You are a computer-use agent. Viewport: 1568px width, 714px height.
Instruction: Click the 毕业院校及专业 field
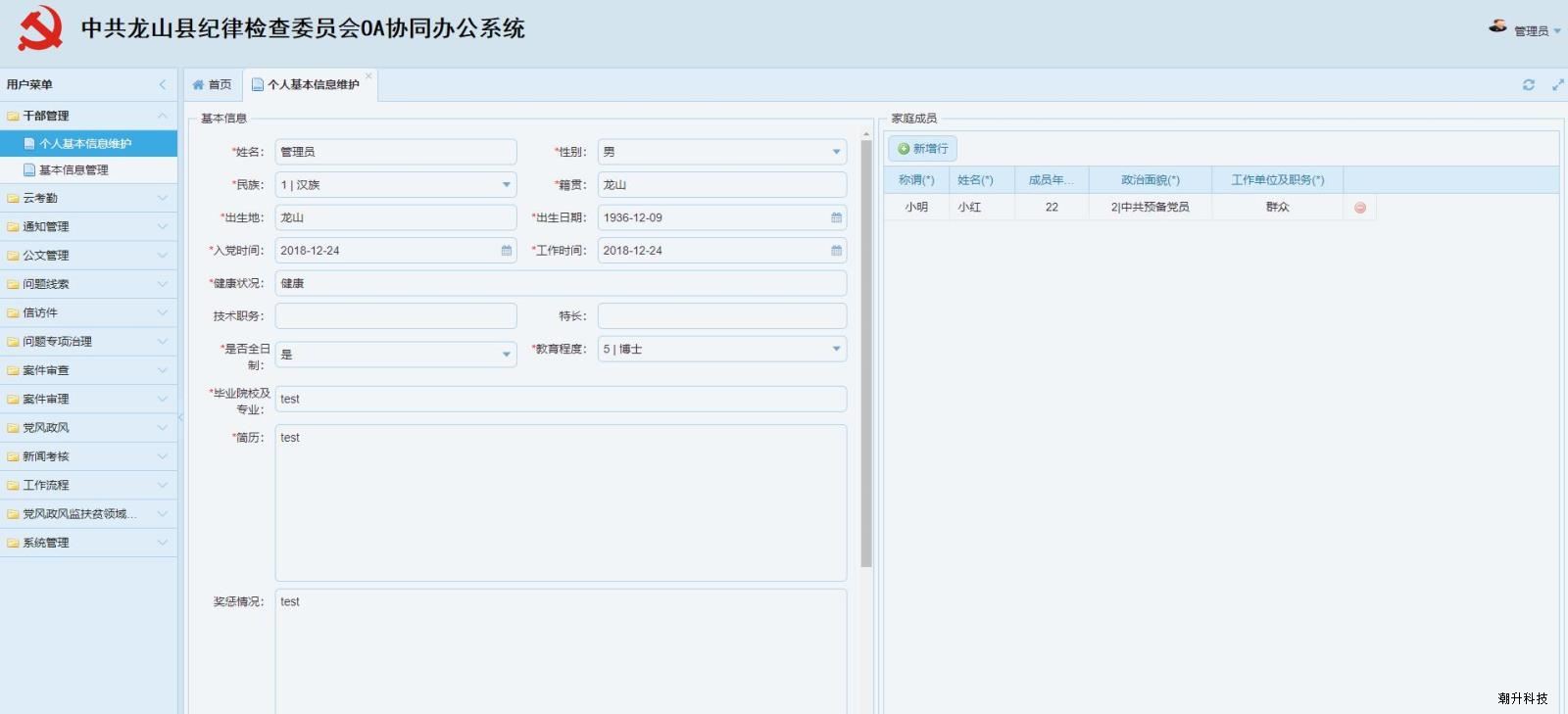pos(561,399)
